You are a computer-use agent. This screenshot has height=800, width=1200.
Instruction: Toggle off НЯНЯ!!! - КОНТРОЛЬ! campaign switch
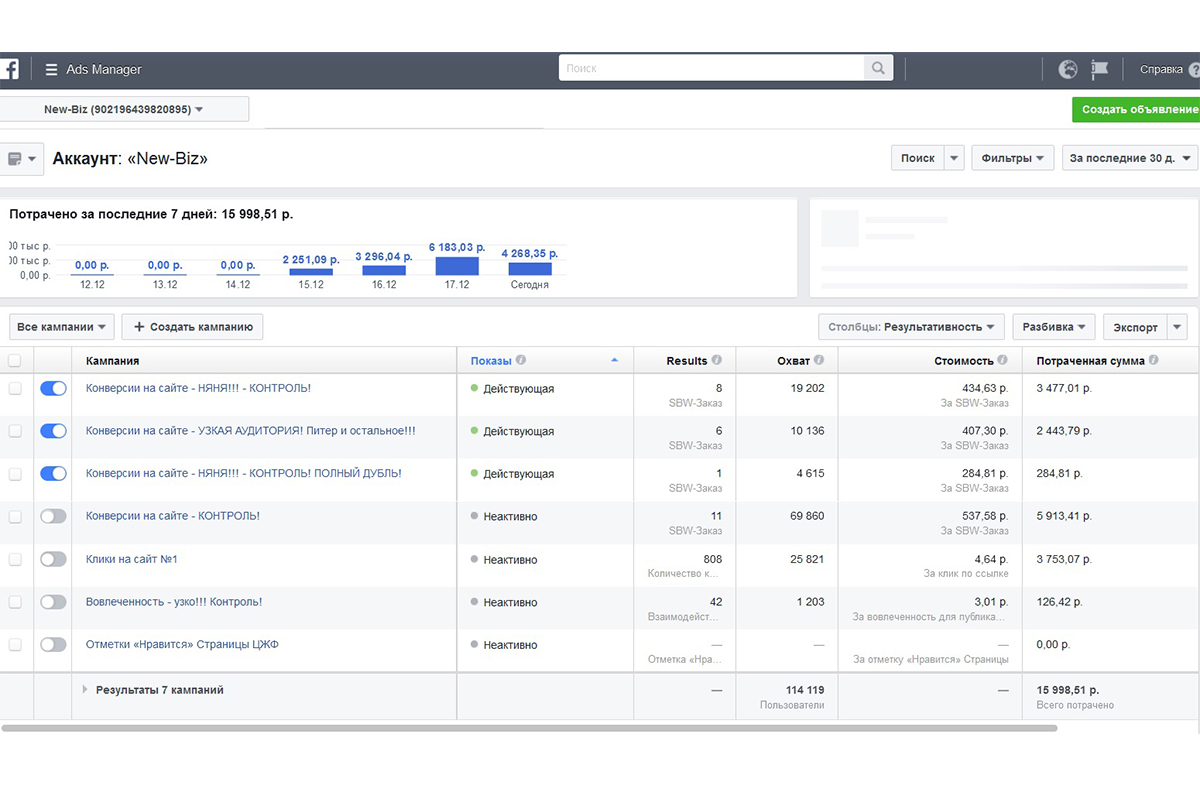click(53, 388)
